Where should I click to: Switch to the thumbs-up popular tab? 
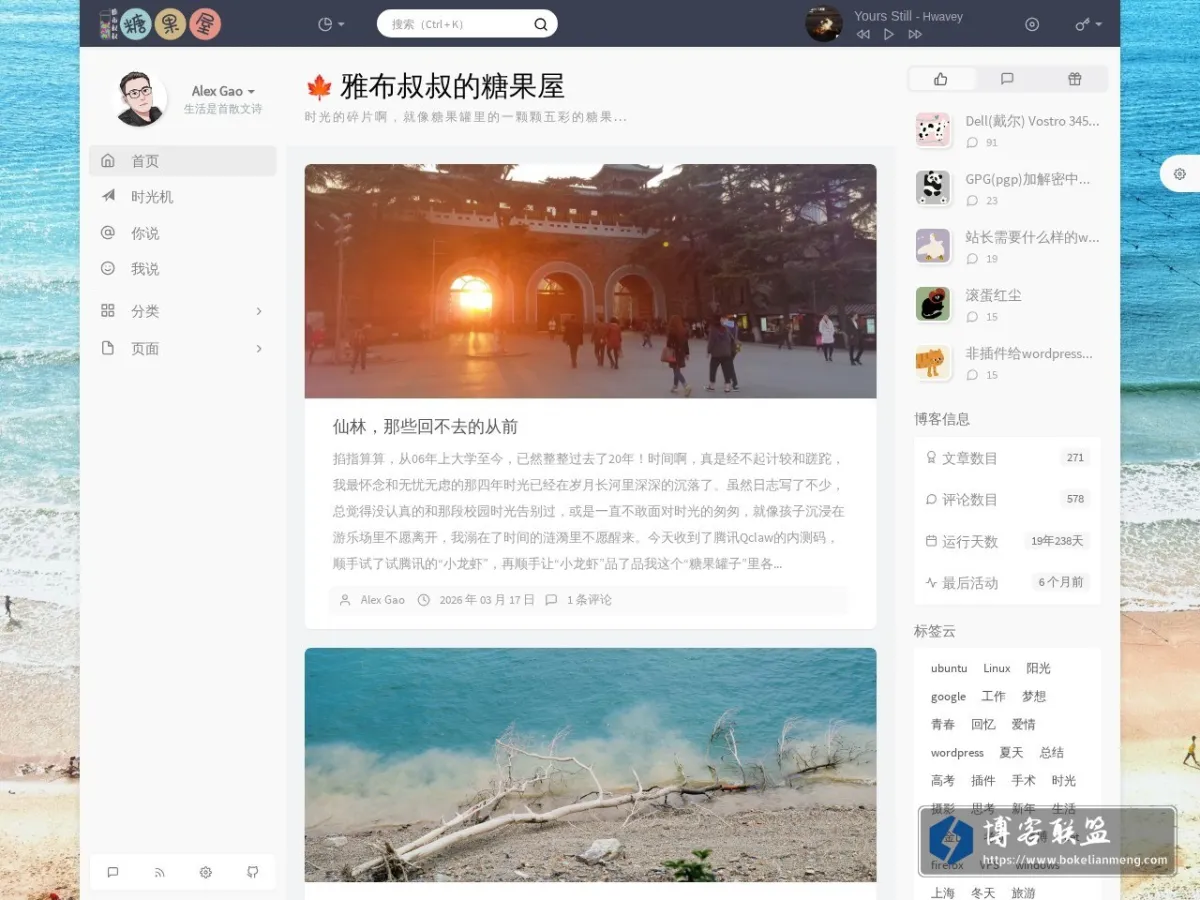click(x=940, y=79)
